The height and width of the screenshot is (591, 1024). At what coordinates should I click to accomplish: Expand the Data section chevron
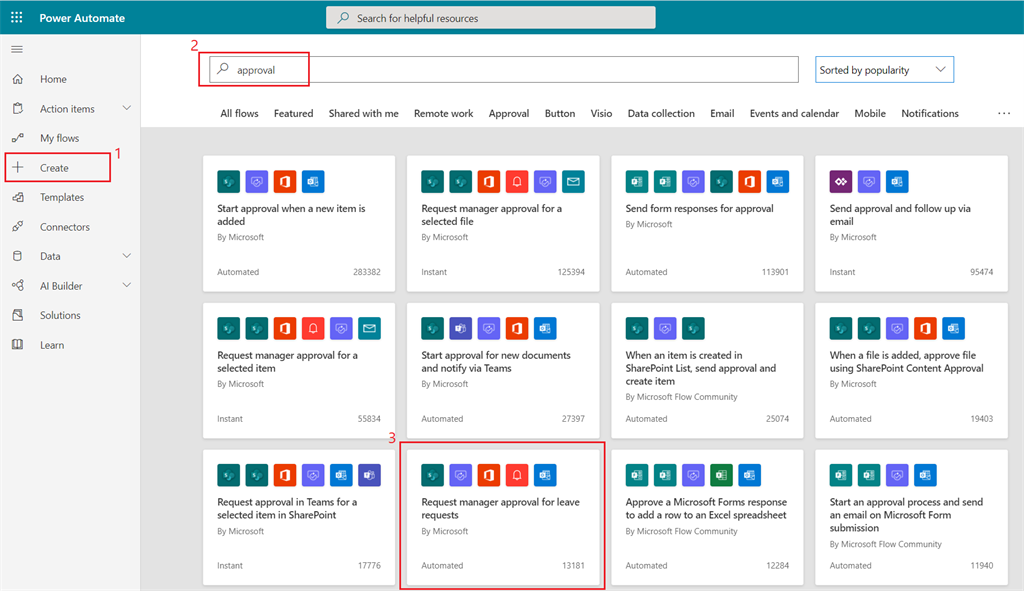pos(127,256)
